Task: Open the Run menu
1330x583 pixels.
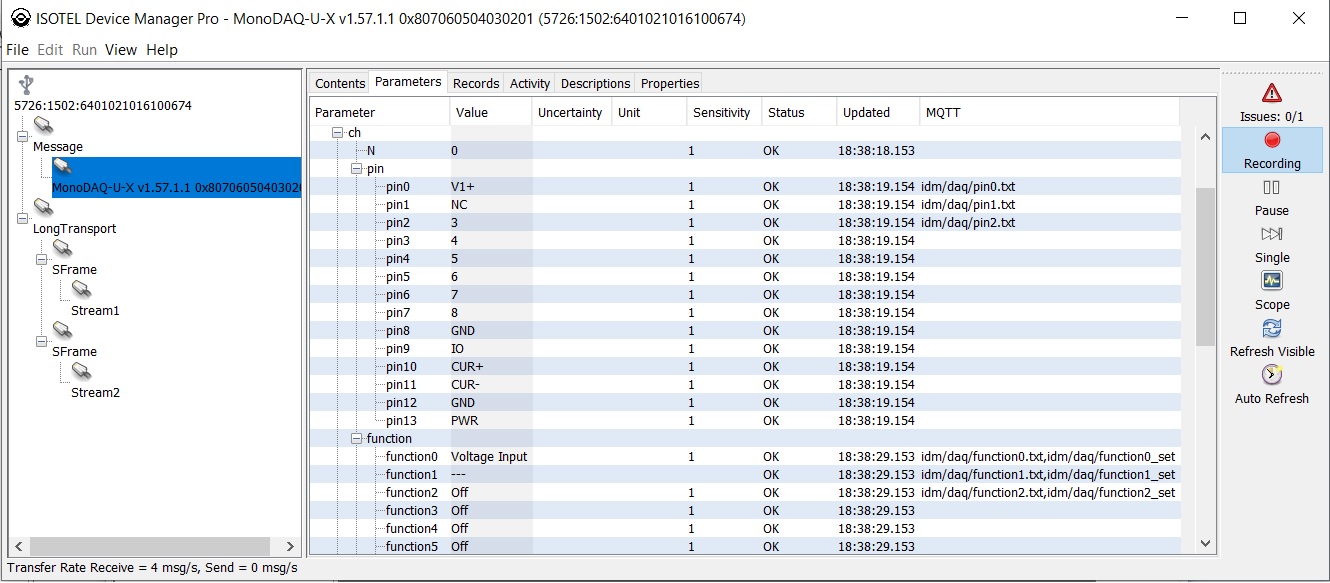Action: [84, 50]
